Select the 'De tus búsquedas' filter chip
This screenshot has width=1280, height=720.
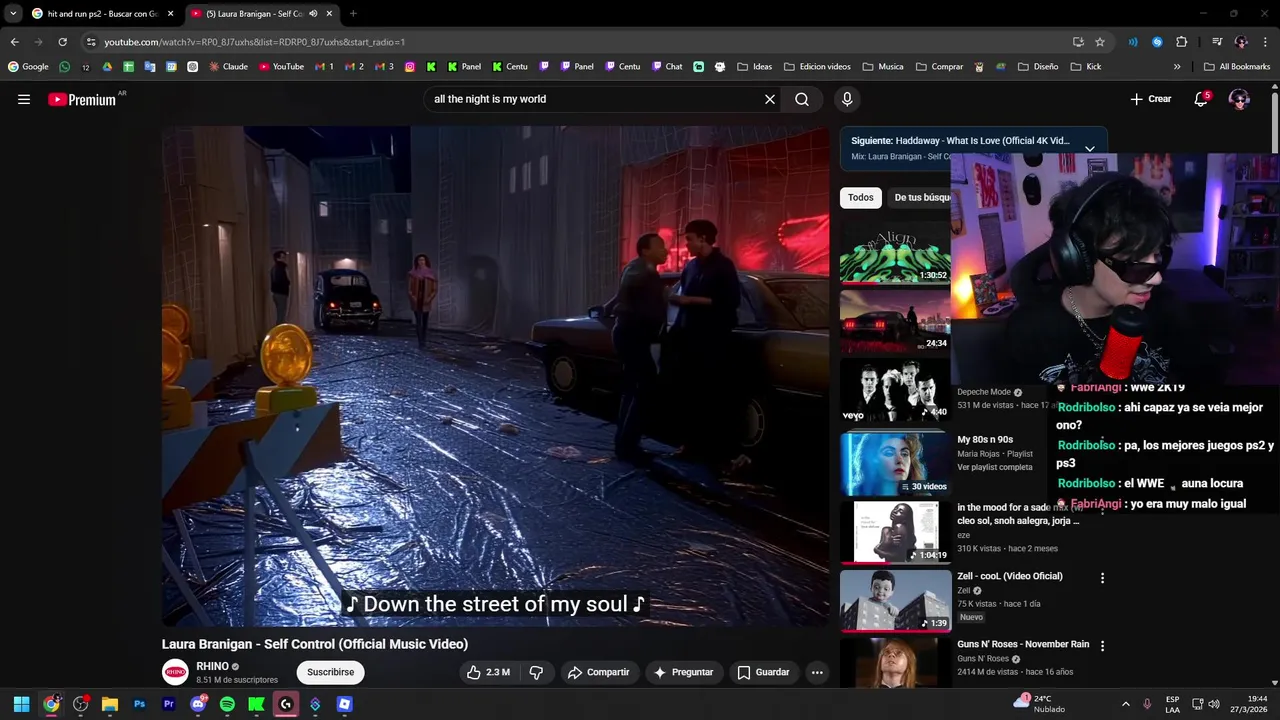[921, 197]
